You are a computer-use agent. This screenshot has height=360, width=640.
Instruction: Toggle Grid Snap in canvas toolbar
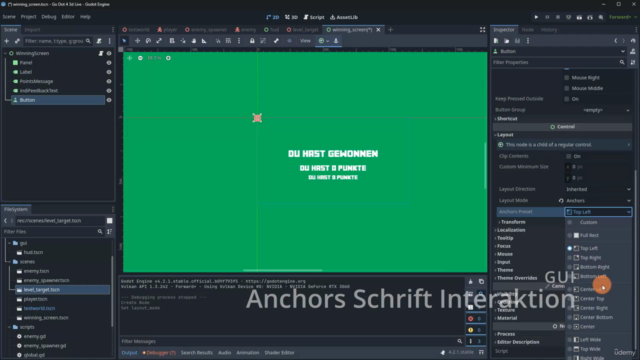pos(228,41)
